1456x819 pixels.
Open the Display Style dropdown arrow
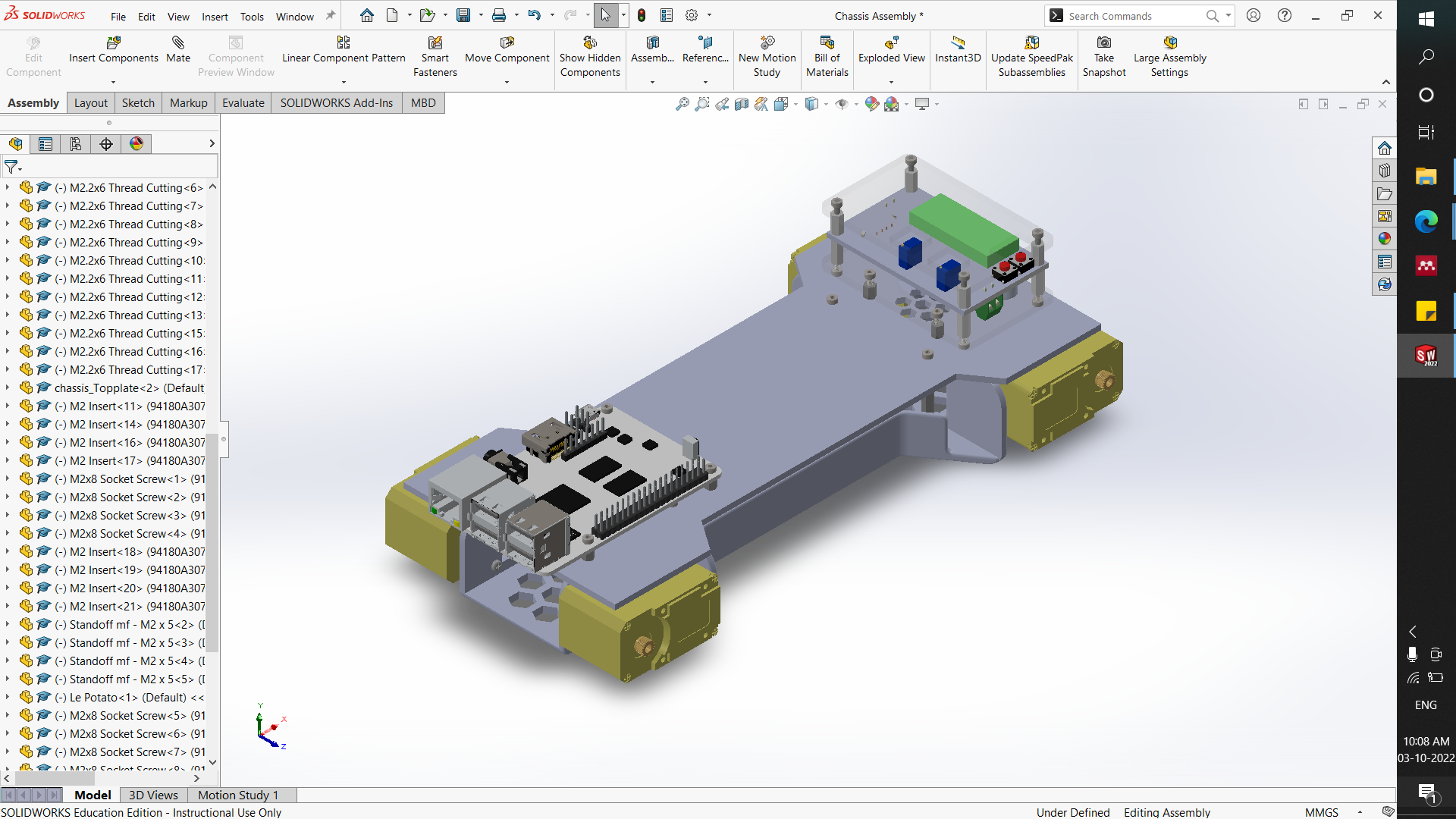(826, 104)
